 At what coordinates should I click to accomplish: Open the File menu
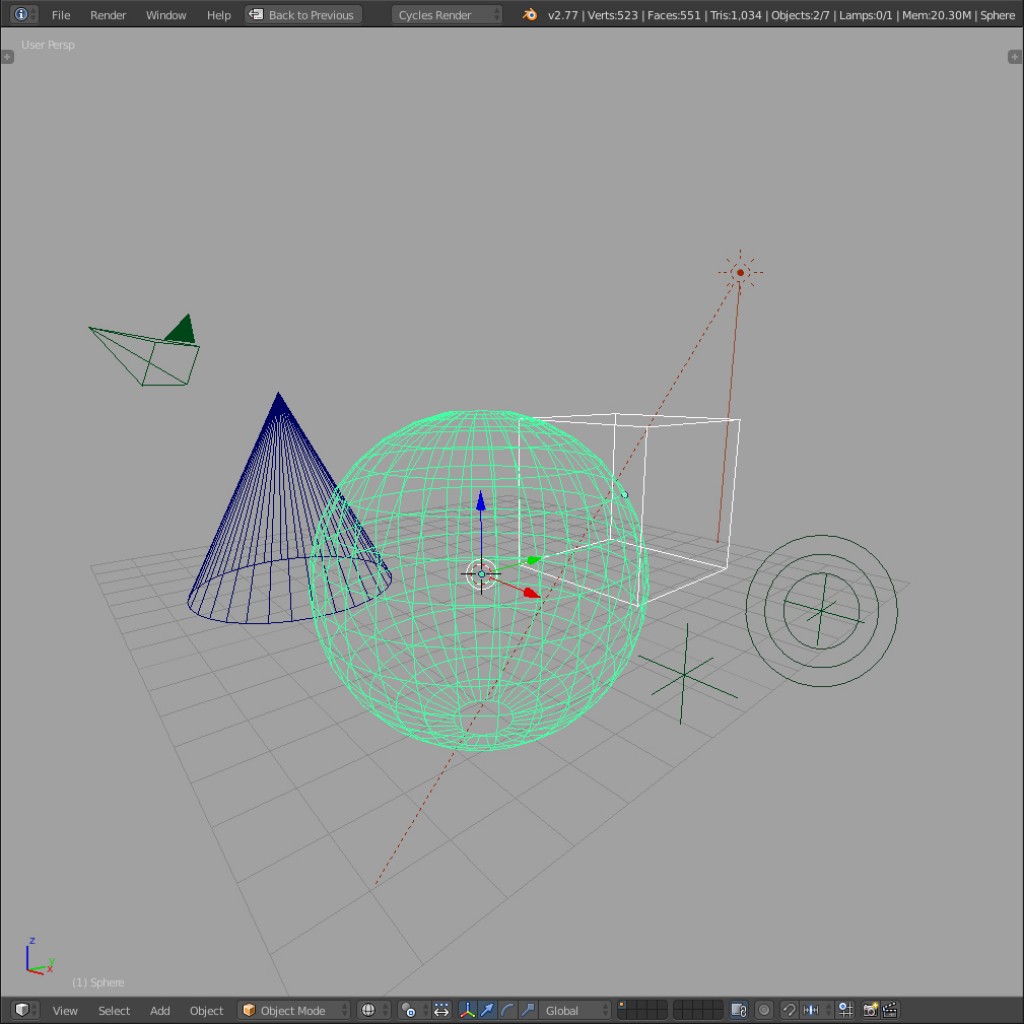(x=60, y=15)
